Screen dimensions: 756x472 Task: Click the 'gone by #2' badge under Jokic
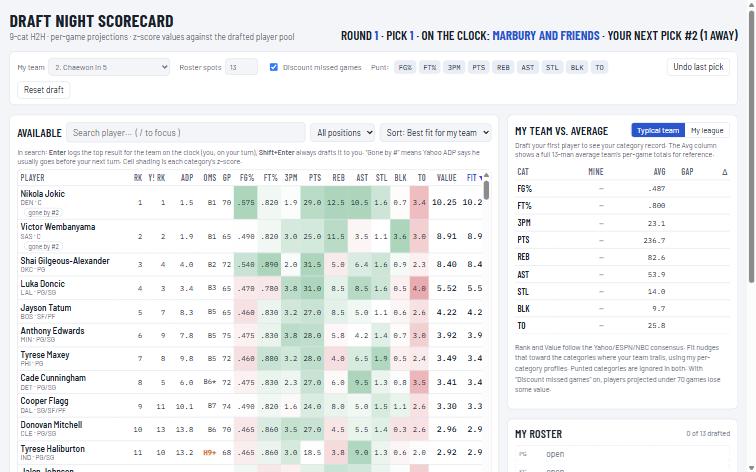[43, 213]
